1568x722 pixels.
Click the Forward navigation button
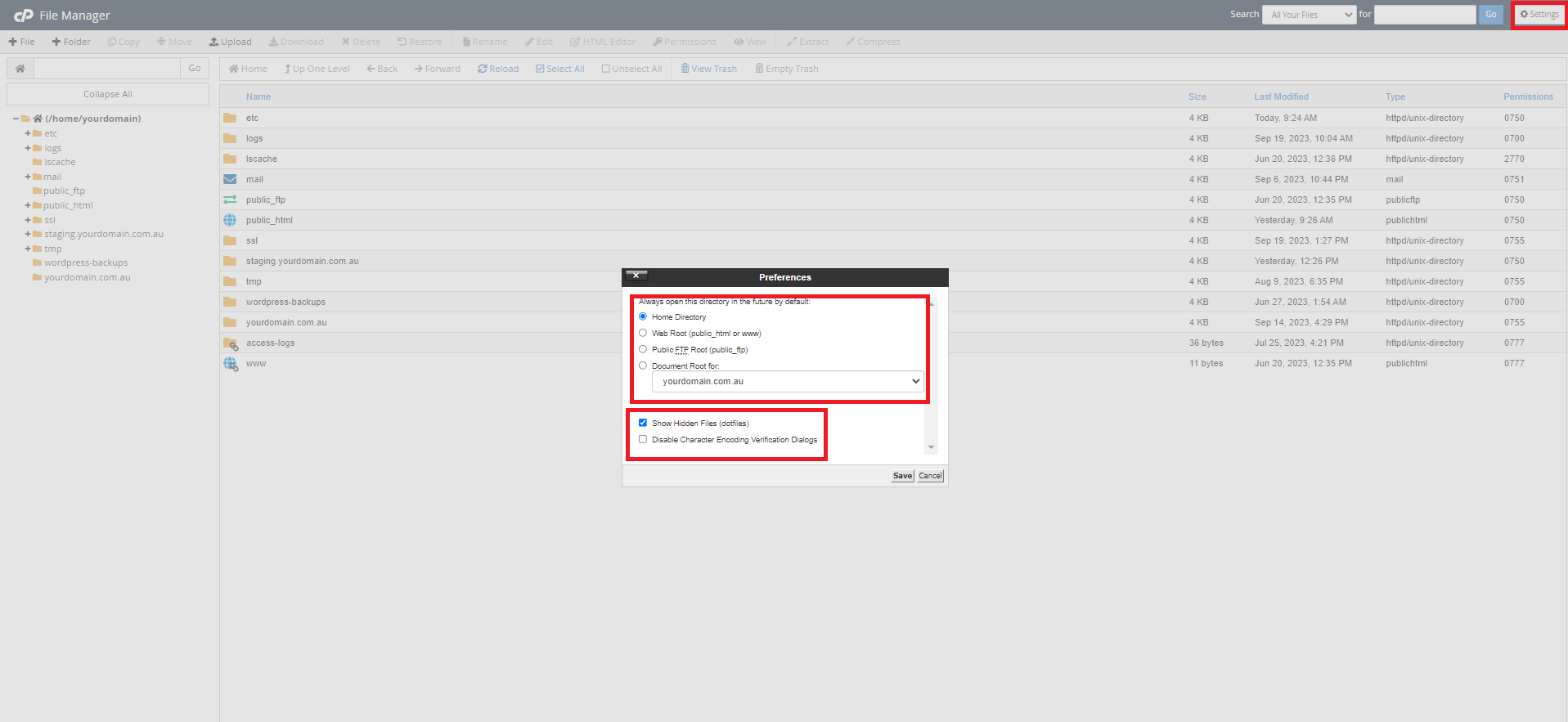[x=437, y=69]
